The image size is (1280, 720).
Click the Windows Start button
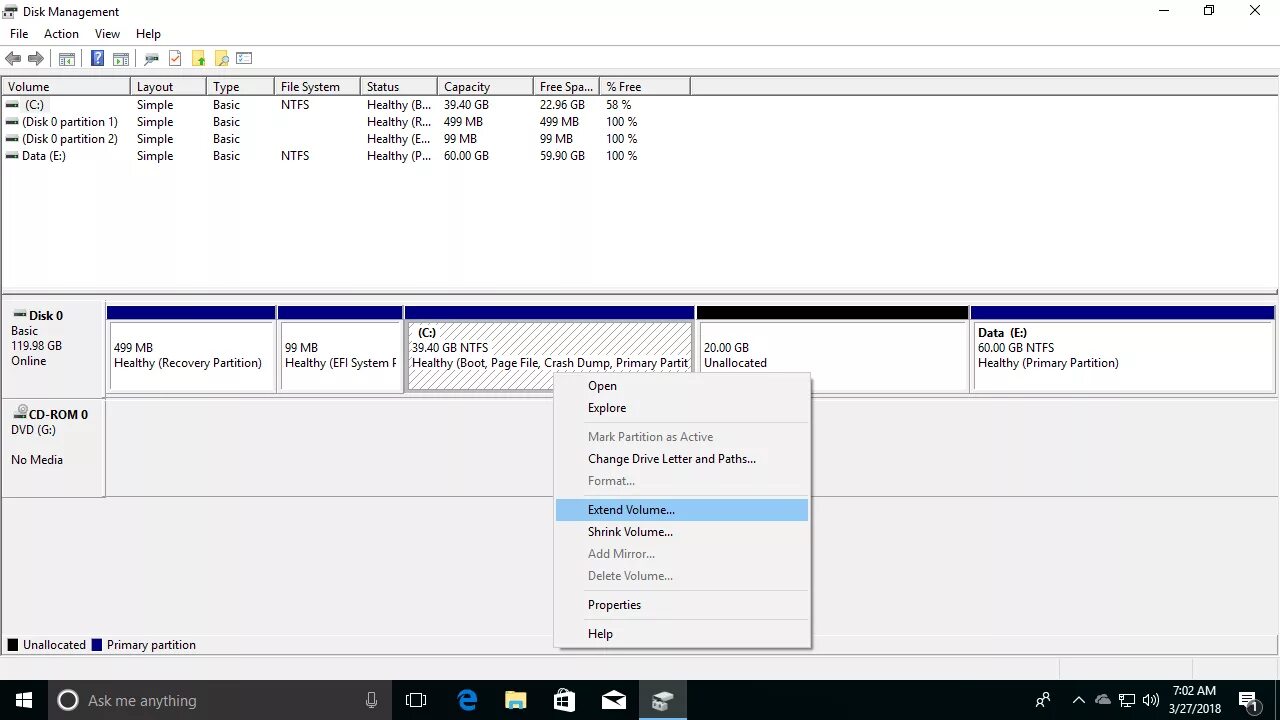click(24, 700)
